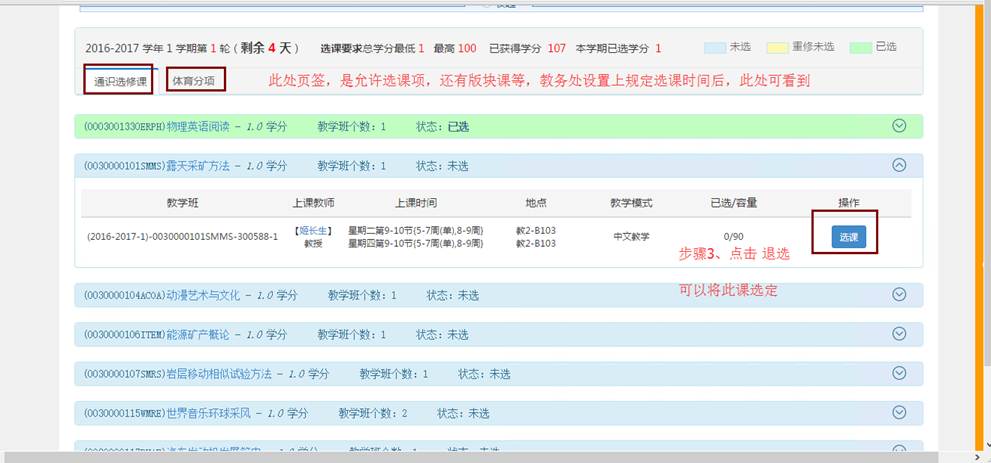Expand 世界音乐环球采风 with its chevron arrow

[898, 412]
